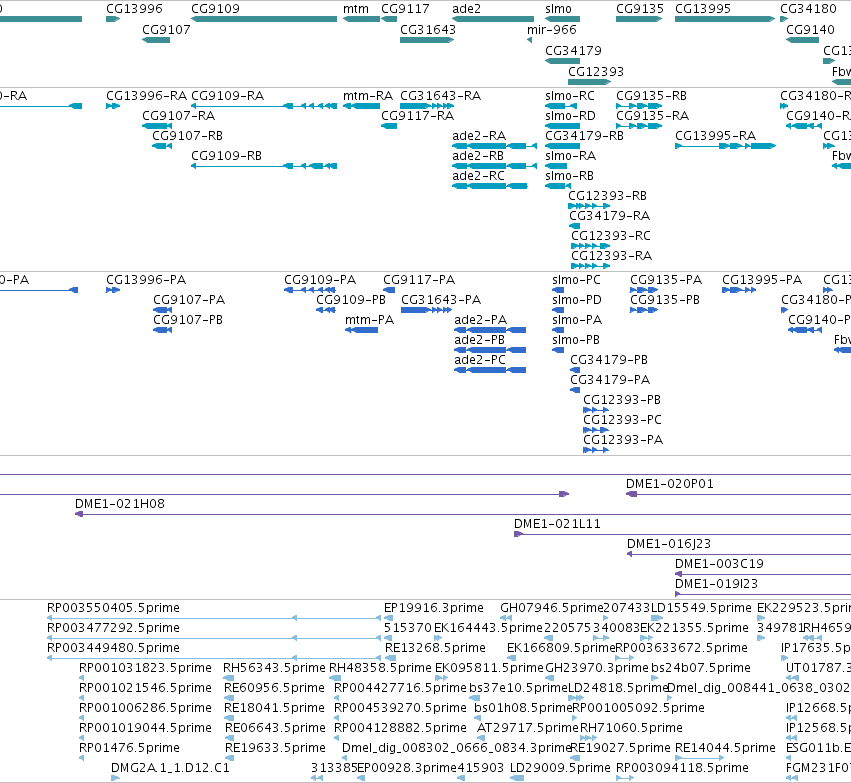Click the CG13996 gene label
This screenshot has height=783, width=851.
[x=134, y=9]
